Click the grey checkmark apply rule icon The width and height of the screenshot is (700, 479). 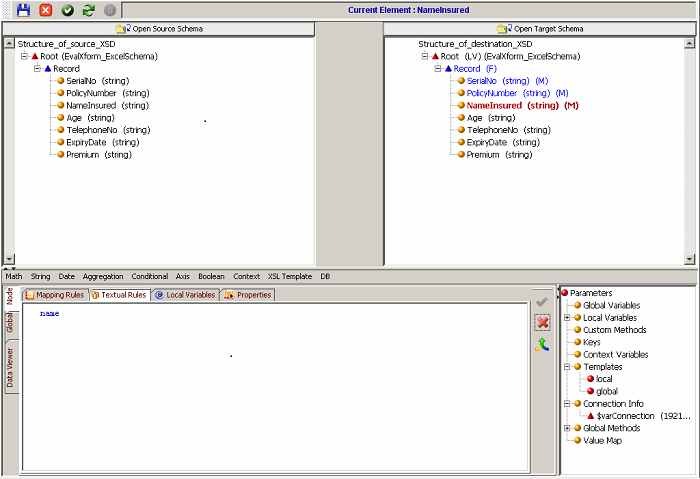pyautogui.click(x=542, y=302)
